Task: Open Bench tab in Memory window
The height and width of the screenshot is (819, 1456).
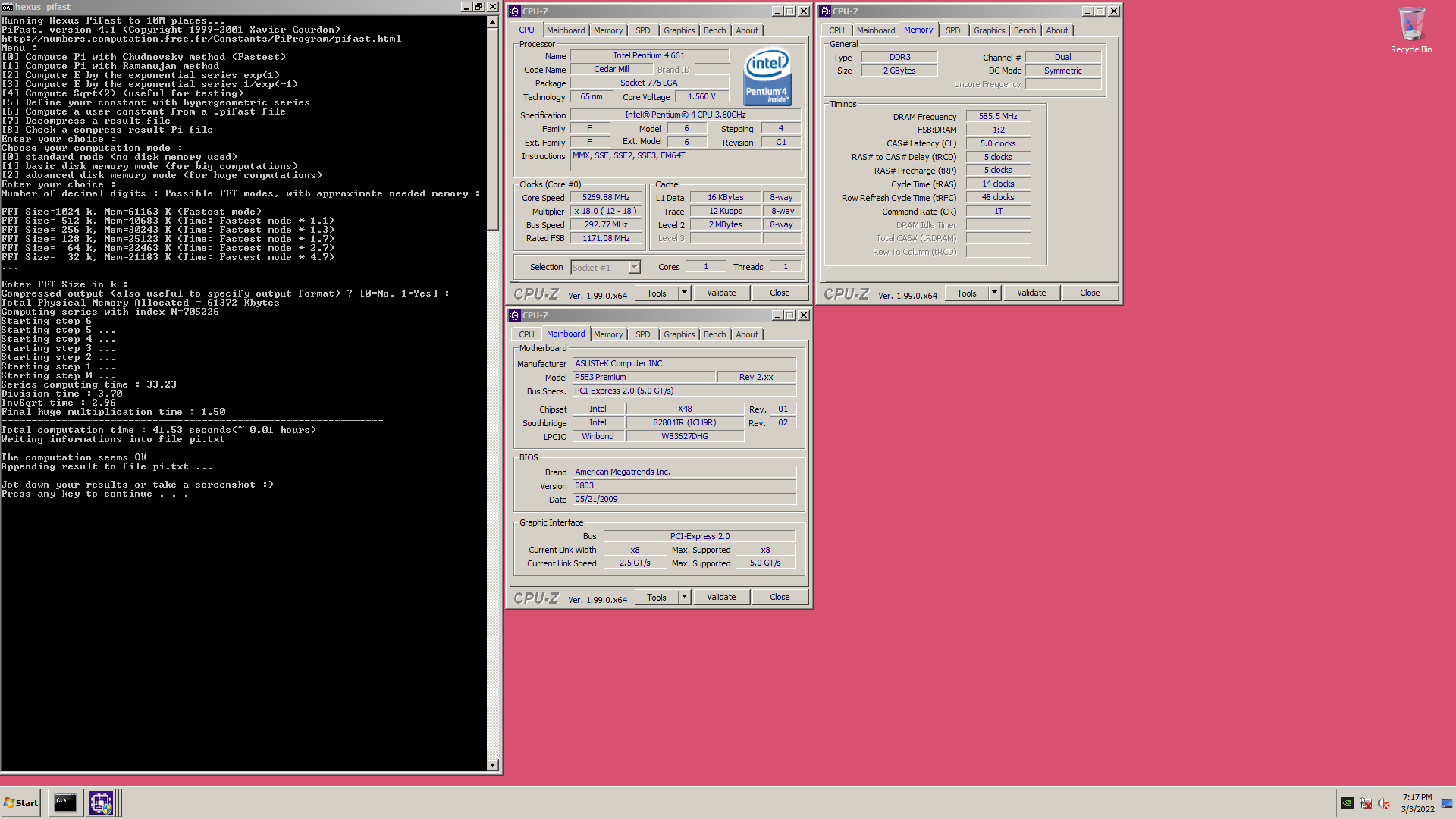Action: (x=1025, y=30)
